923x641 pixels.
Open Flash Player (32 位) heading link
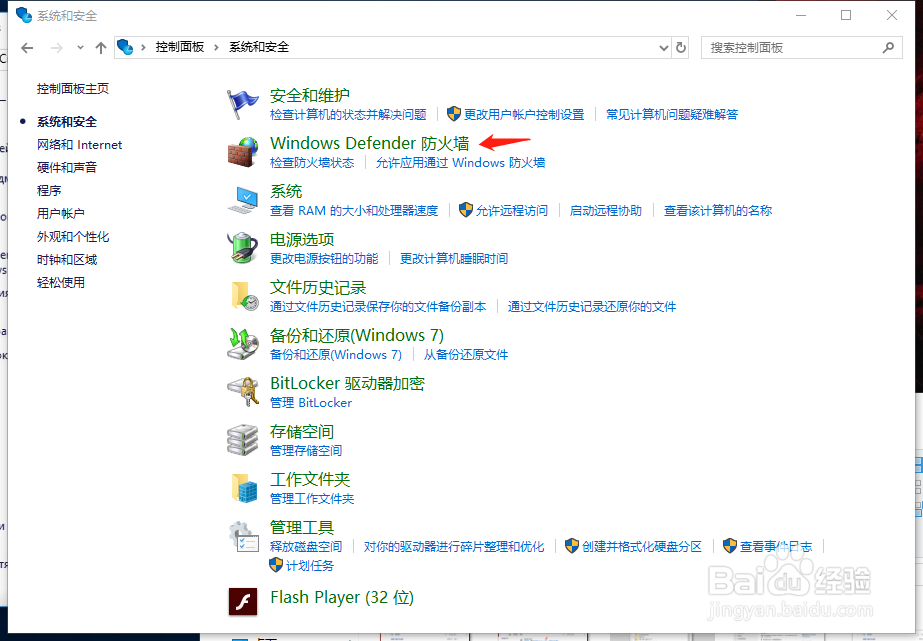(x=342, y=597)
